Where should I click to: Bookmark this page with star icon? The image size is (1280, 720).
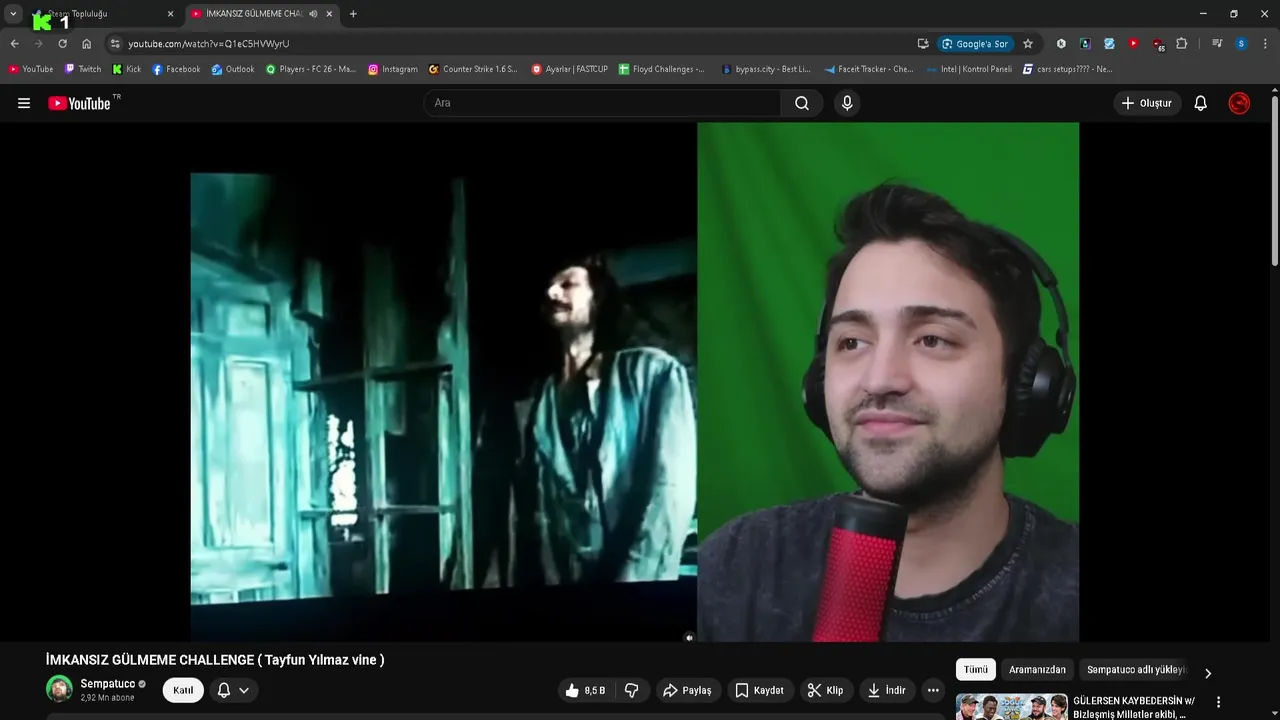coord(1027,44)
